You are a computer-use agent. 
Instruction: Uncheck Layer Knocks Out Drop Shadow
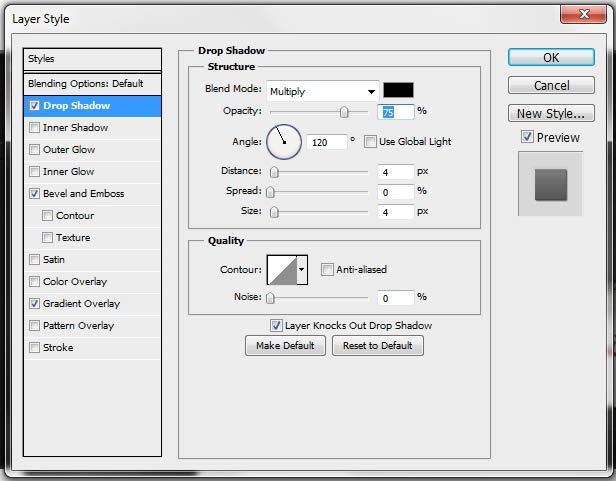point(276,325)
